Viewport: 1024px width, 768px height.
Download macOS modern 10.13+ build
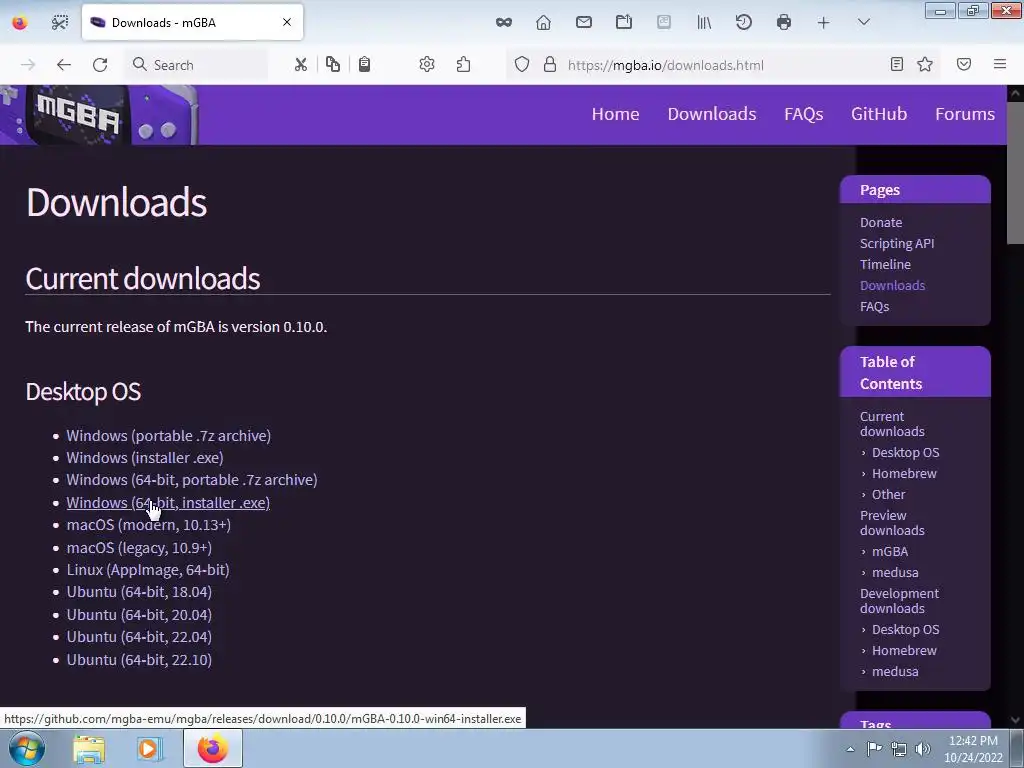coord(148,525)
